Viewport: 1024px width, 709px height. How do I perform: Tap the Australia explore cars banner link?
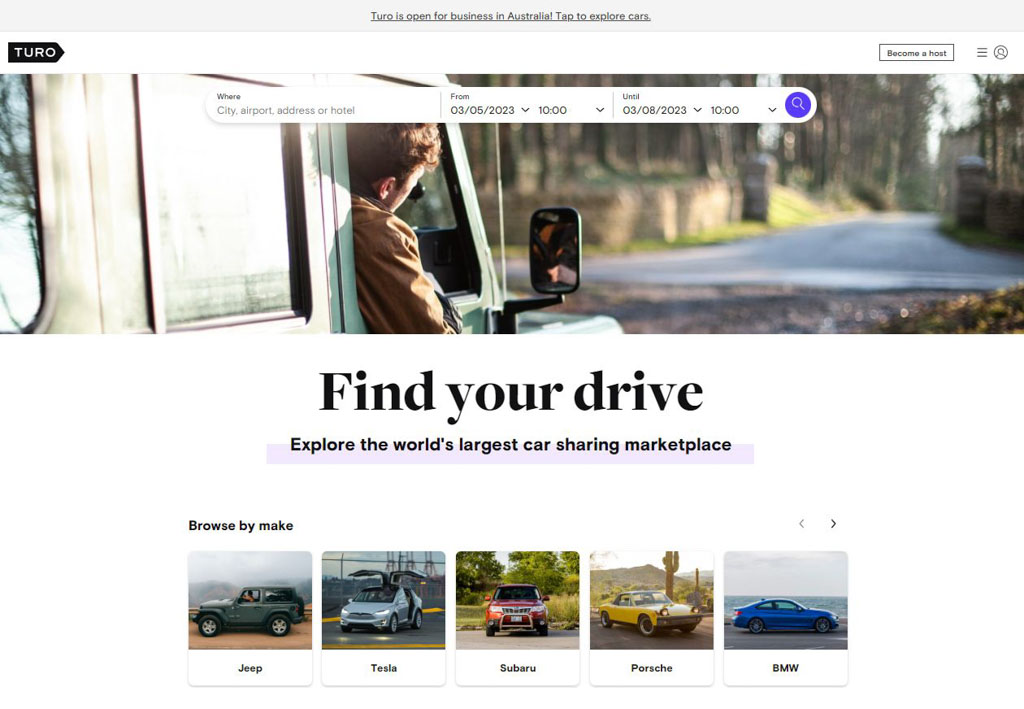511,15
